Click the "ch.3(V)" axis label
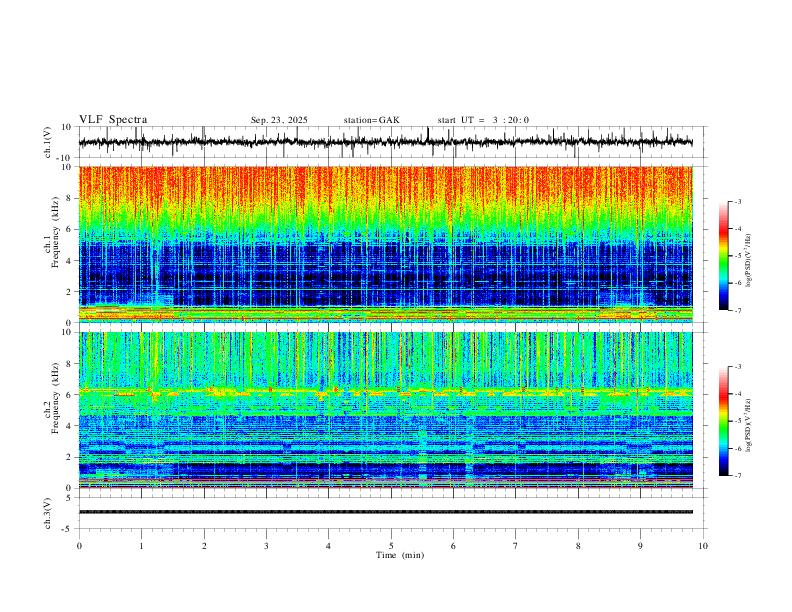This screenshot has height=612, width=792. click(x=48, y=513)
